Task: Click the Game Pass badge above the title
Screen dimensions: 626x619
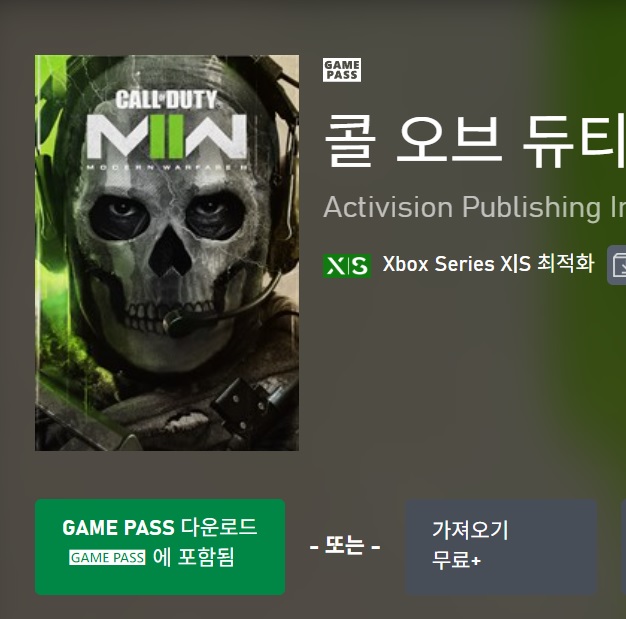Action: pyautogui.click(x=342, y=70)
